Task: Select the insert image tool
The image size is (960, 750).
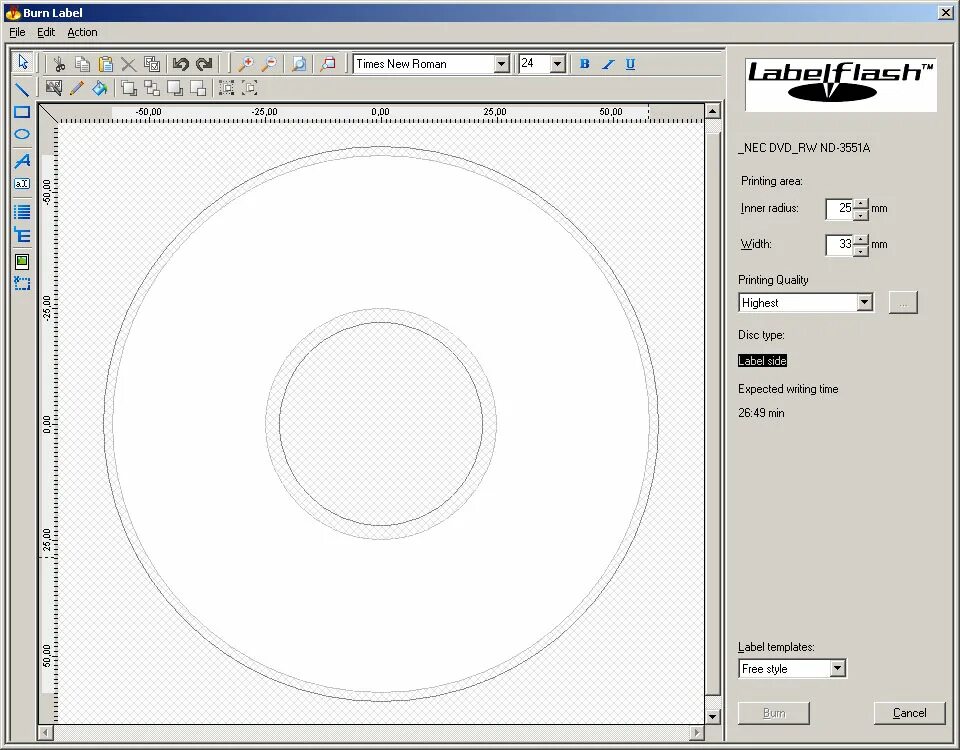Action: tap(22, 261)
